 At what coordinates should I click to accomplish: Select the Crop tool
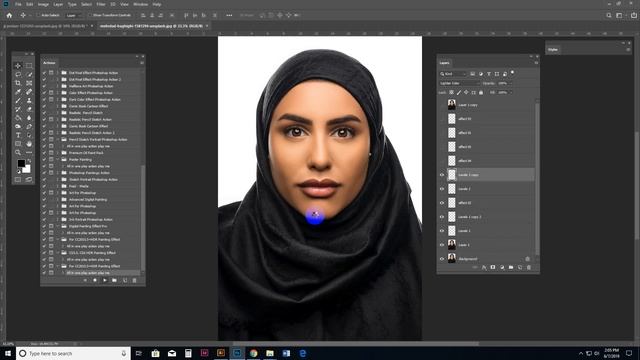(x=18, y=83)
